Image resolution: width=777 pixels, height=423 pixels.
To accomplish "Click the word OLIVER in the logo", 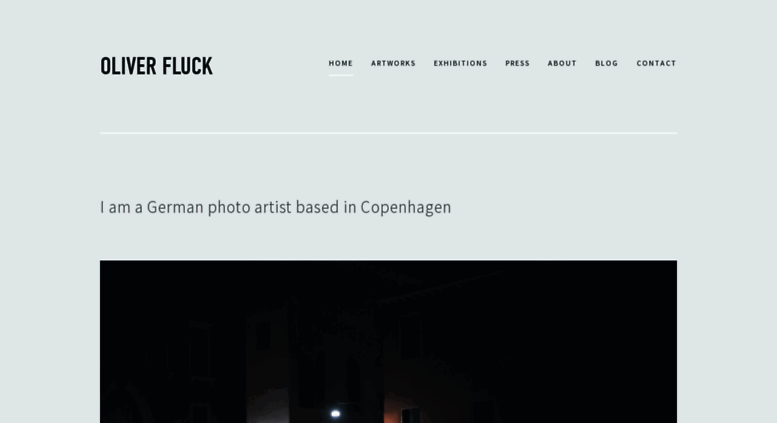I will tap(128, 66).
